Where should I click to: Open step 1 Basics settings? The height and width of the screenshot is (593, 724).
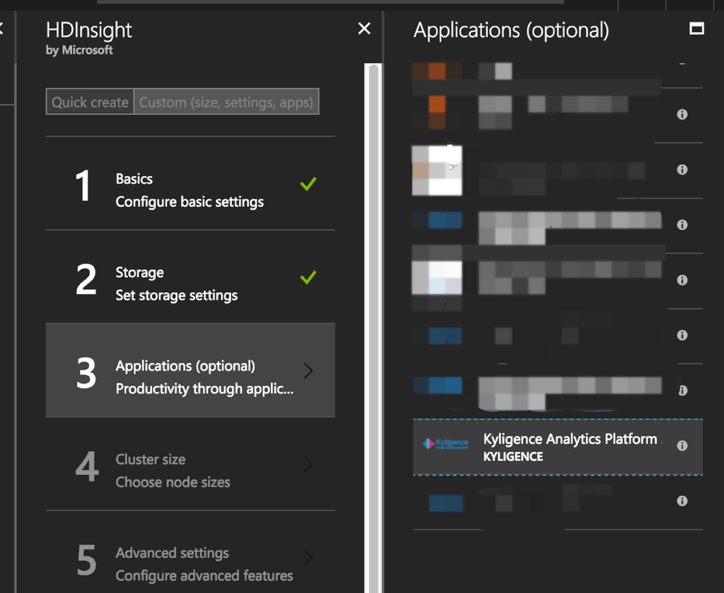pyautogui.click(x=189, y=190)
